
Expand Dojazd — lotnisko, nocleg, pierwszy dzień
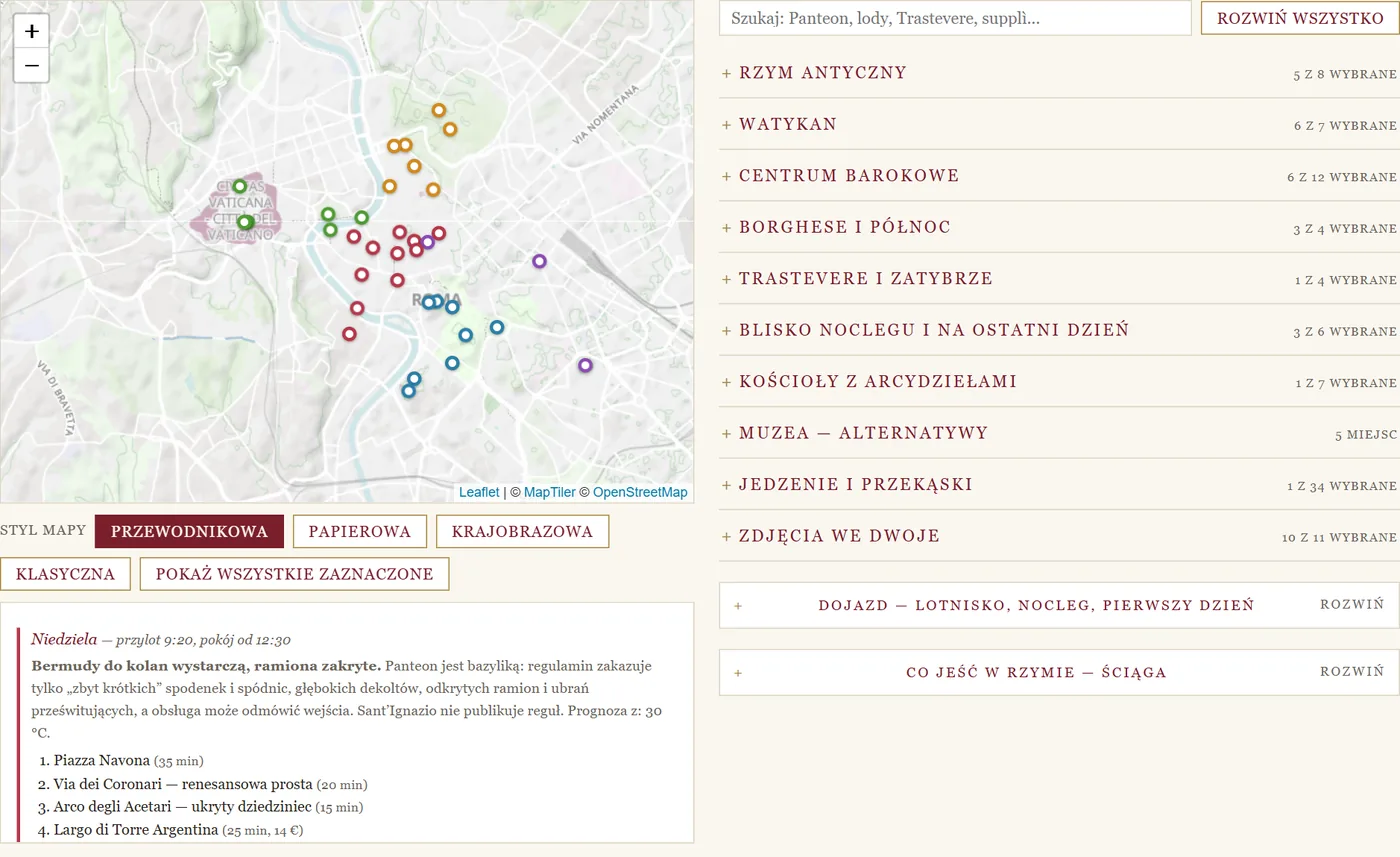(x=1059, y=605)
